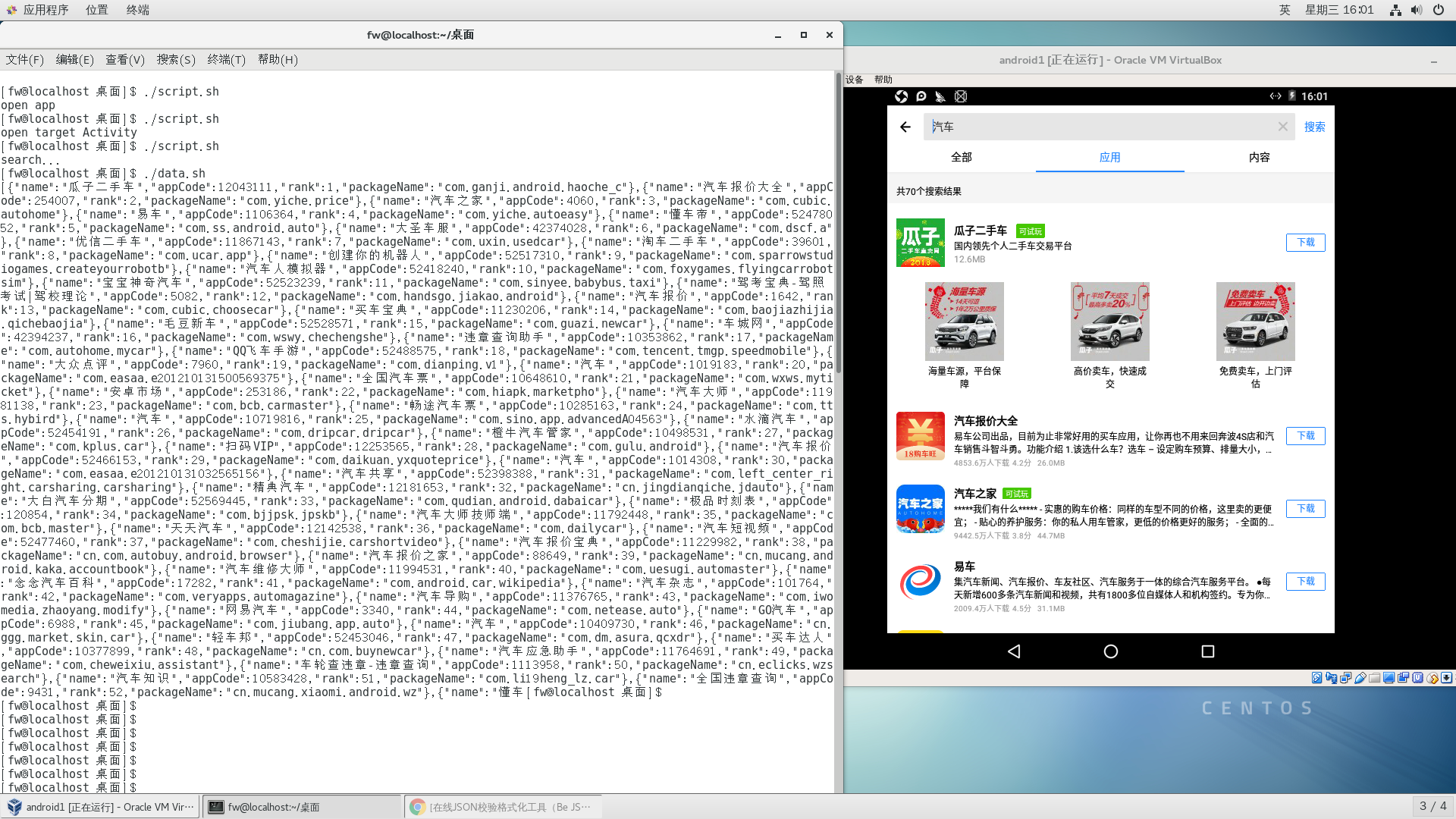Switch to android1 VirtualBox taskbar entry
Image resolution: width=1456 pixels, height=819 pixels.
[x=101, y=807]
